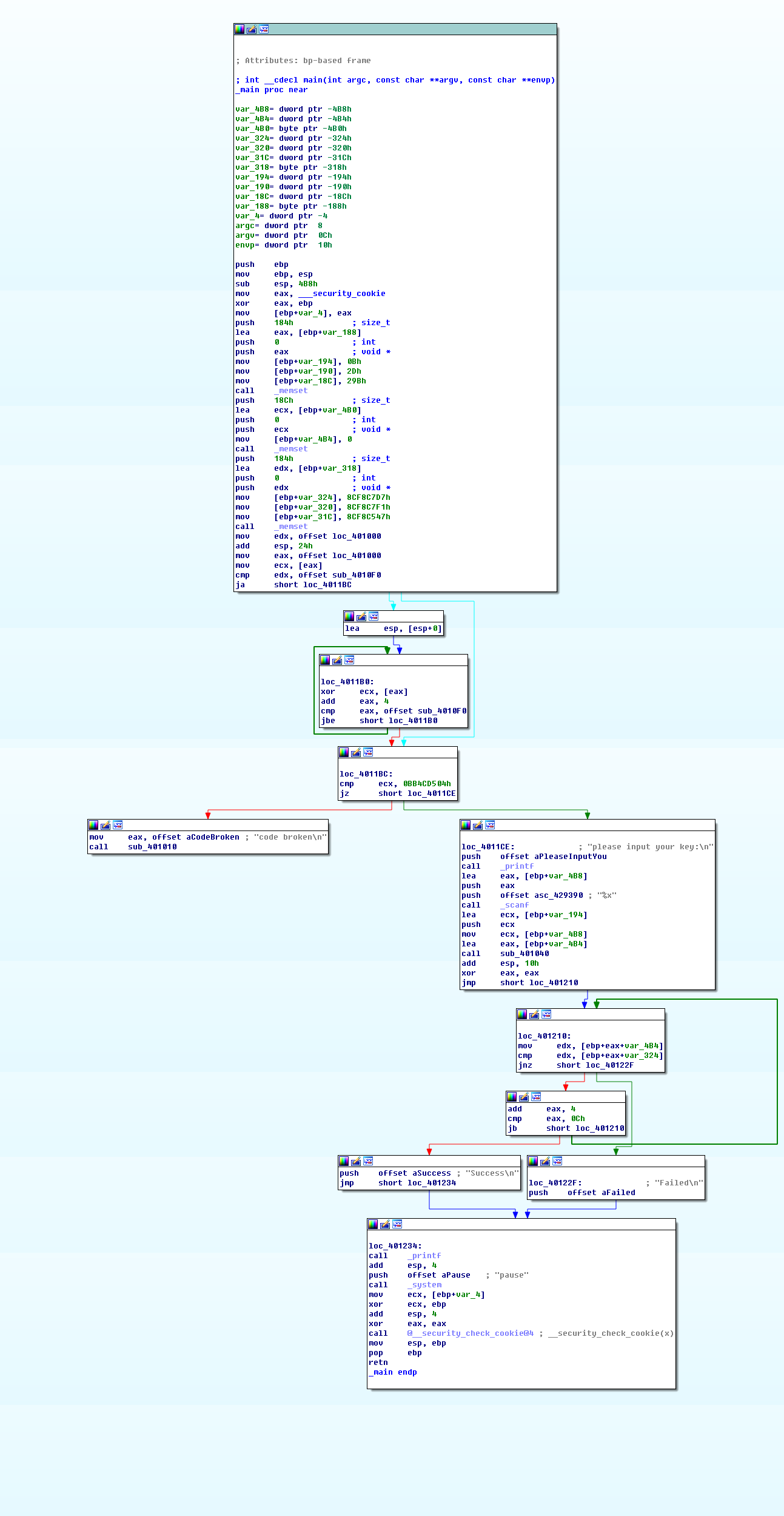Click the '8CF8C7D7h' value in _main

[369, 497]
